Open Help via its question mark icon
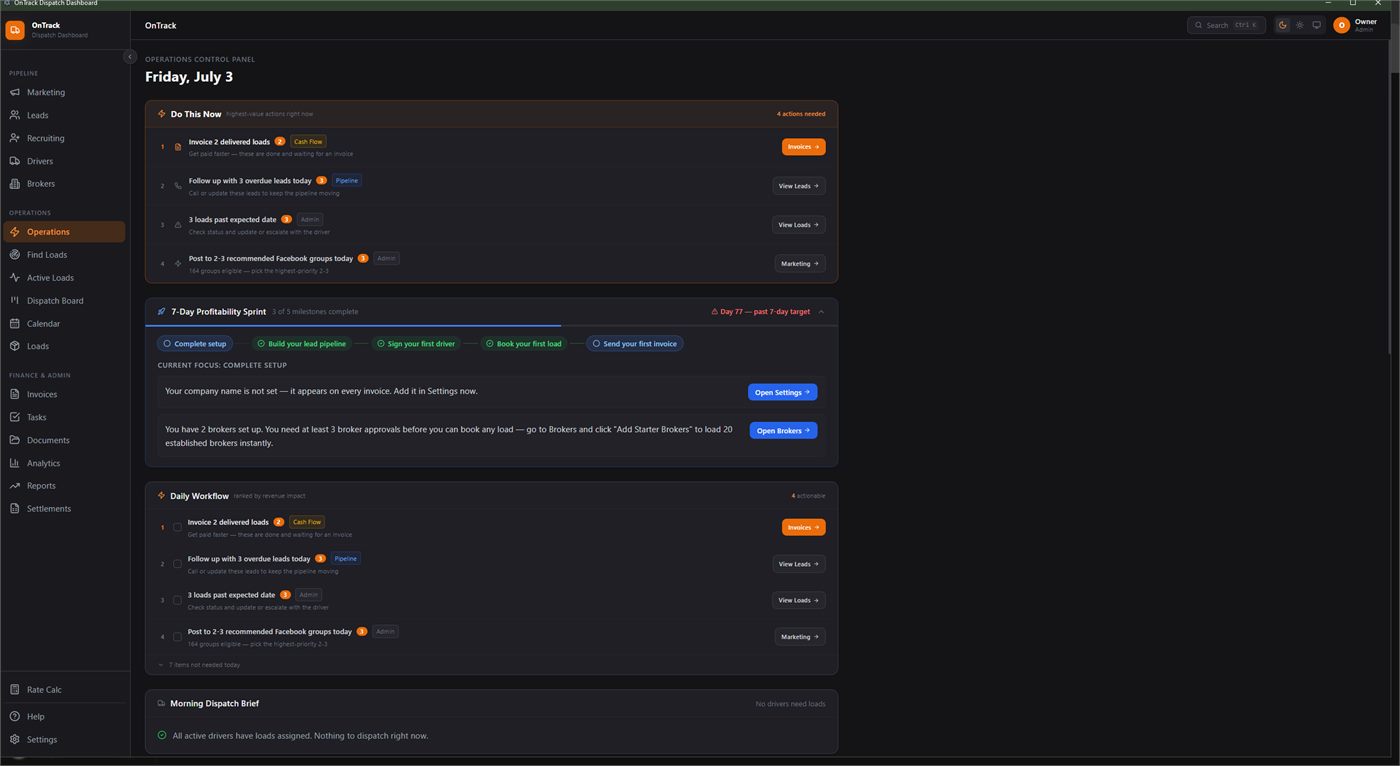Screen dimensions: 1400x766 click(x=15, y=717)
